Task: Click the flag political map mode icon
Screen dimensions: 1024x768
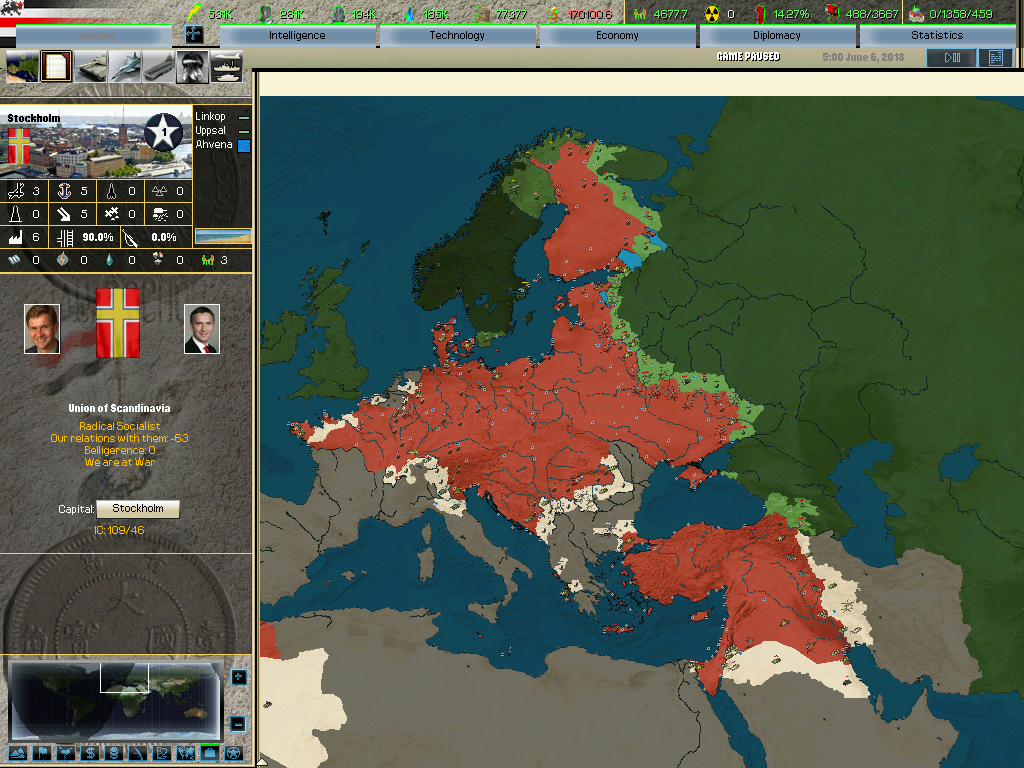Action: point(42,752)
